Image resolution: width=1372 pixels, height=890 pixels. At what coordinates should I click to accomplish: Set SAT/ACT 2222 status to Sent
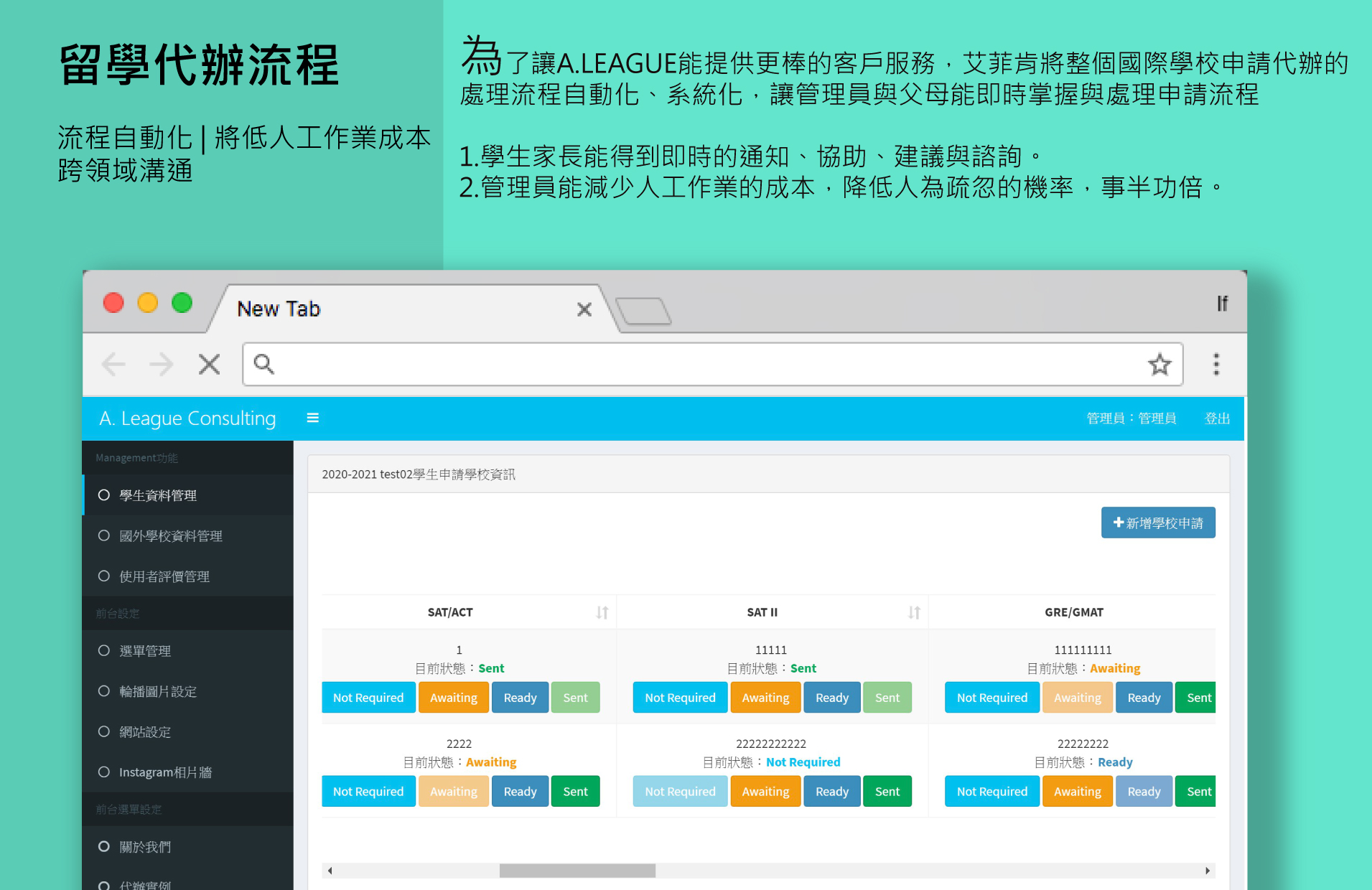click(x=575, y=792)
